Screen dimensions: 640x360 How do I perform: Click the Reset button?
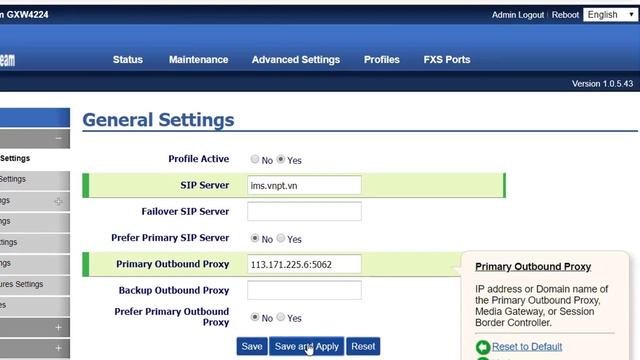coord(363,346)
